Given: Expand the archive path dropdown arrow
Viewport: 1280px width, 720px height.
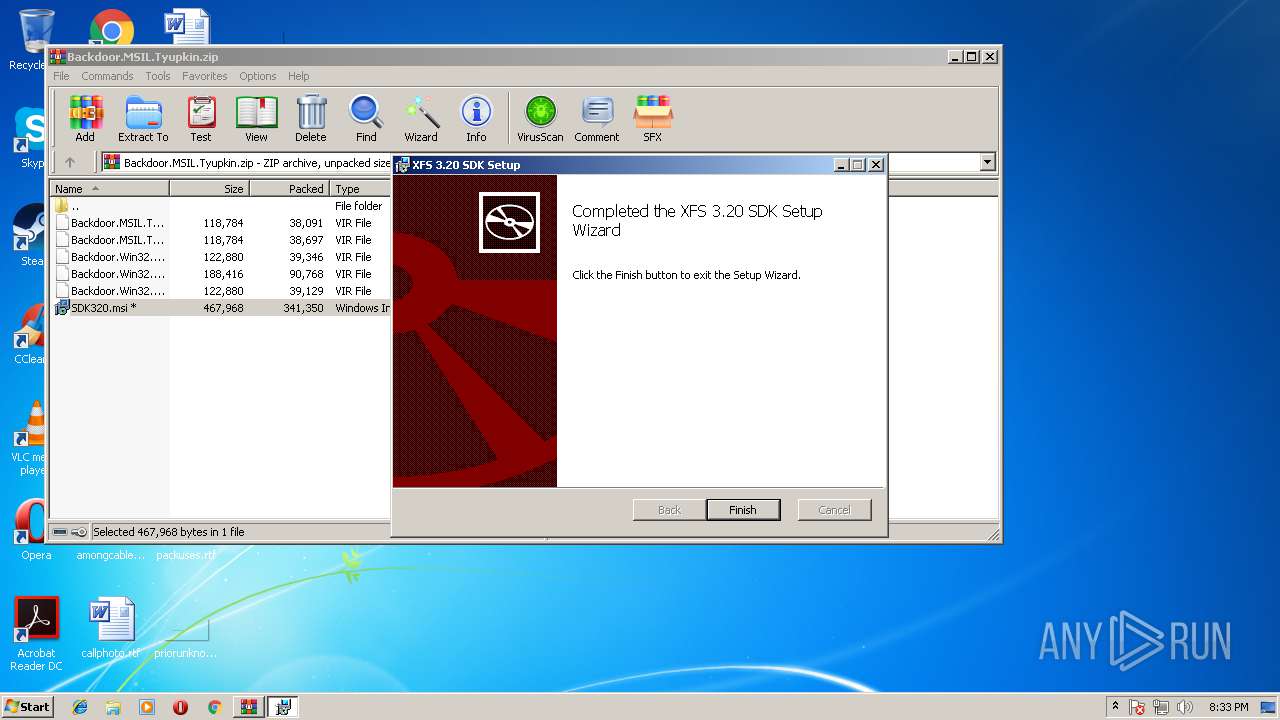Looking at the screenshot, I should pos(988,162).
